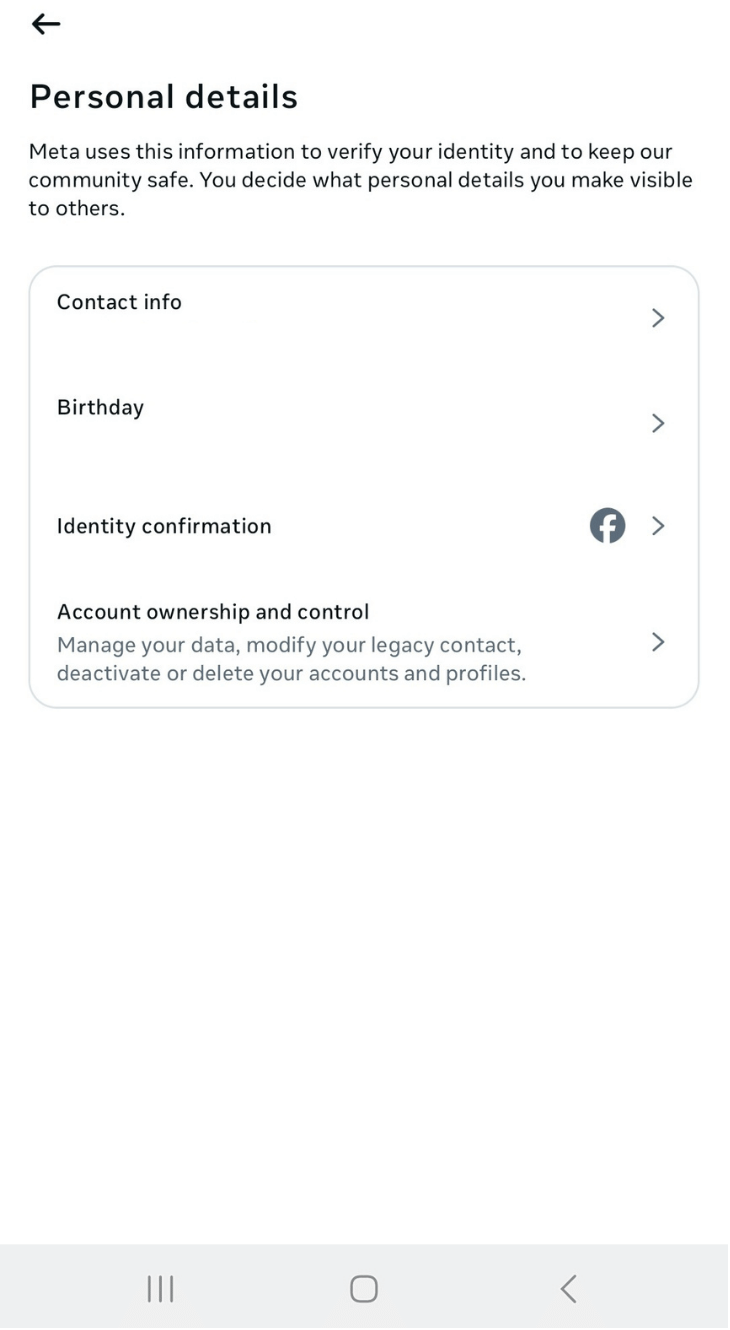
Task: Open Android recent apps button
Action: pyautogui.click(x=160, y=1289)
